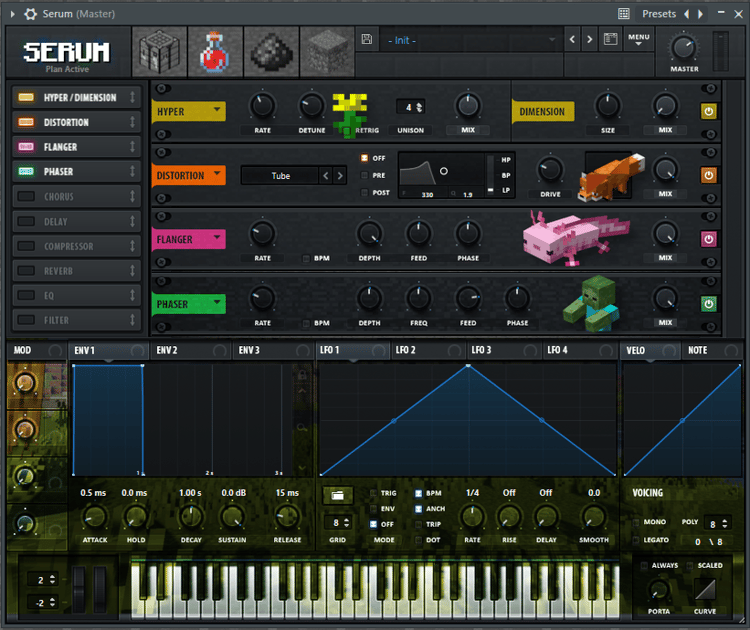This screenshot has height=630, width=750.
Task: Click the UNISON voices number stepper
Action: 419,107
